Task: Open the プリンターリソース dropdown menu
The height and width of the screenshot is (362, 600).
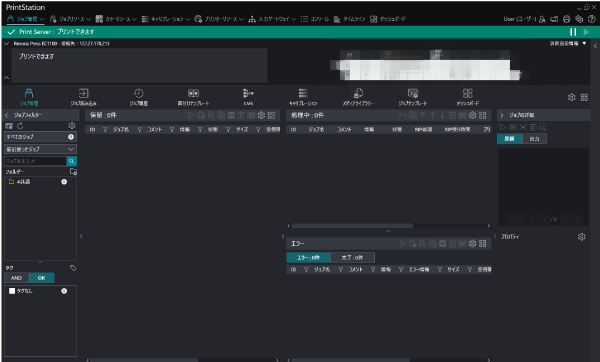Action: pyautogui.click(x=219, y=19)
